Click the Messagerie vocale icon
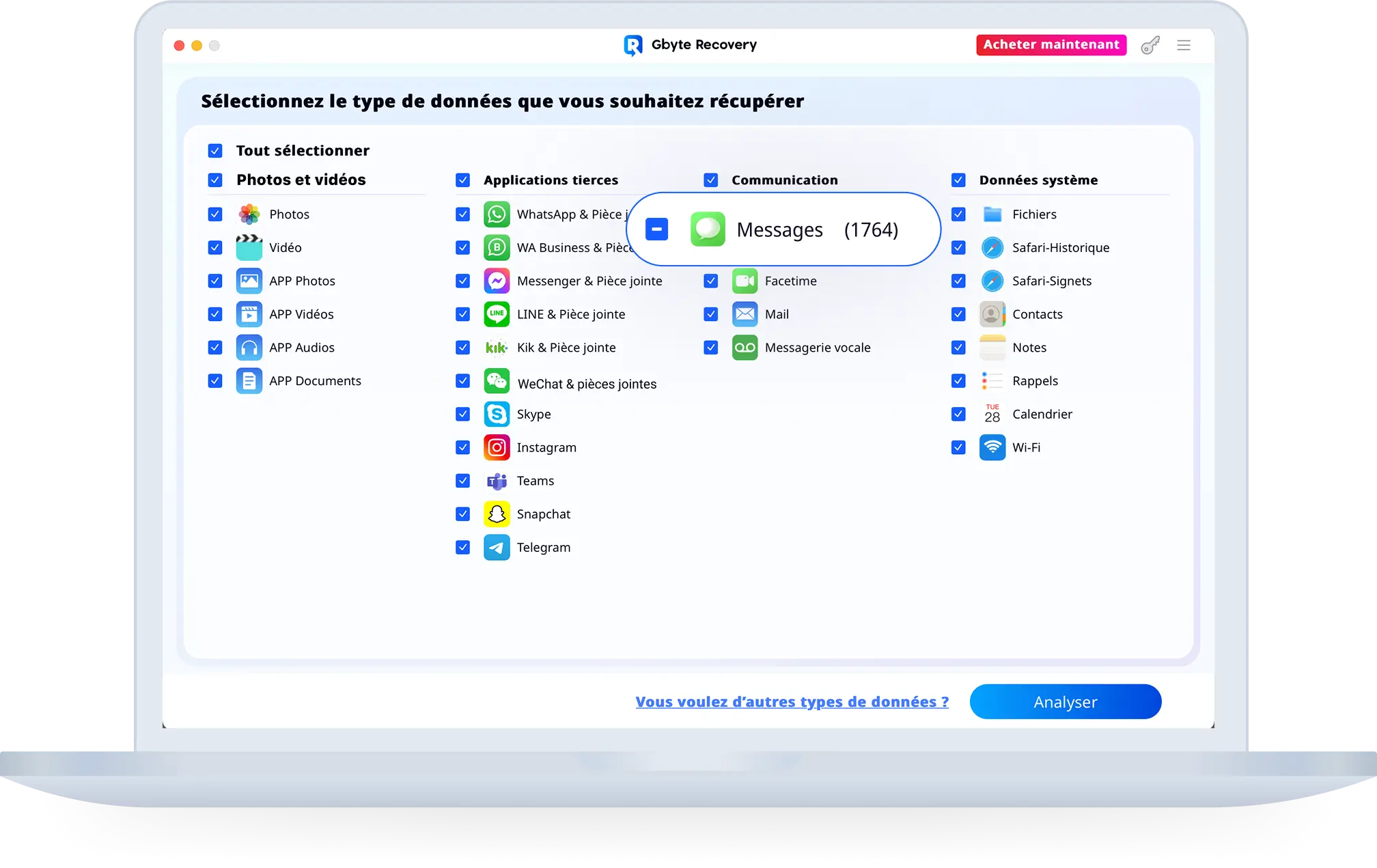Viewport: 1377px width, 868px height. [x=745, y=348]
